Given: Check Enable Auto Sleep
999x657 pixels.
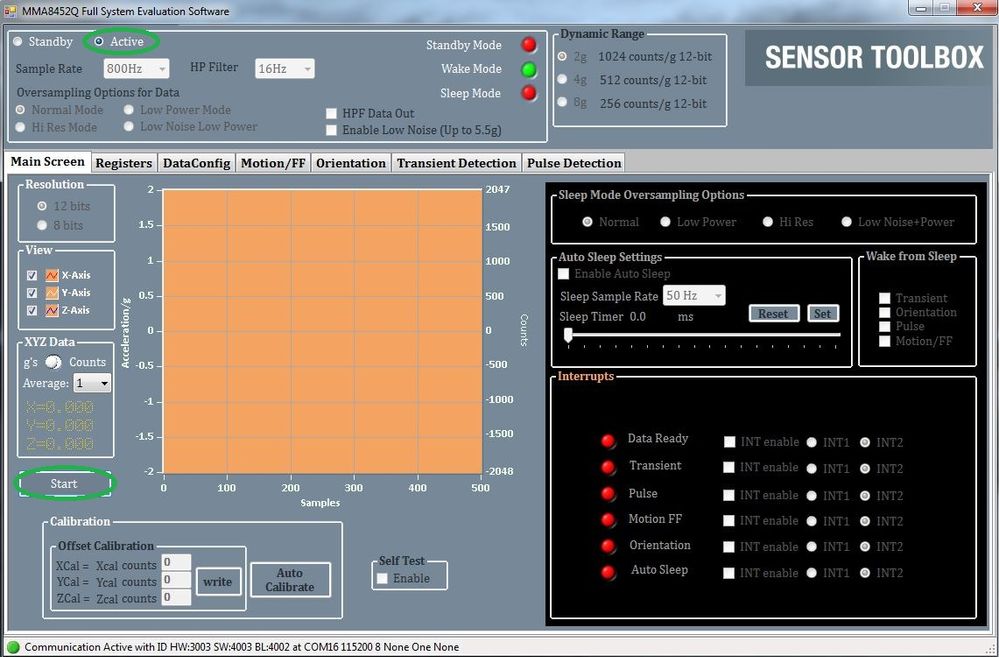Looking at the screenshot, I should (563, 274).
